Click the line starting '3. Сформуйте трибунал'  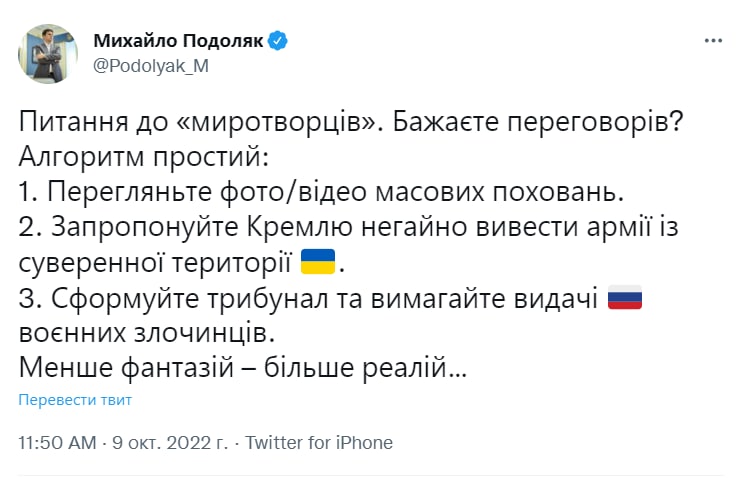(x=308, y=299)
